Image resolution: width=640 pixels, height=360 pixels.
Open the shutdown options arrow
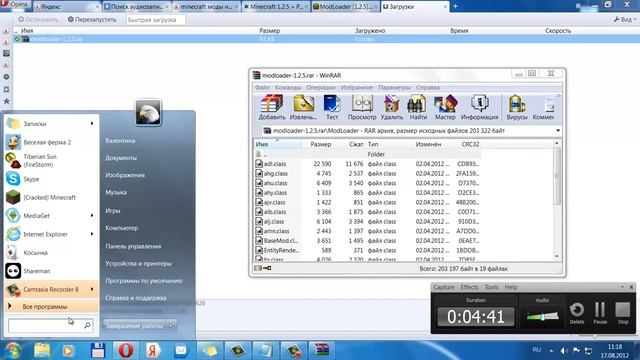171,325
